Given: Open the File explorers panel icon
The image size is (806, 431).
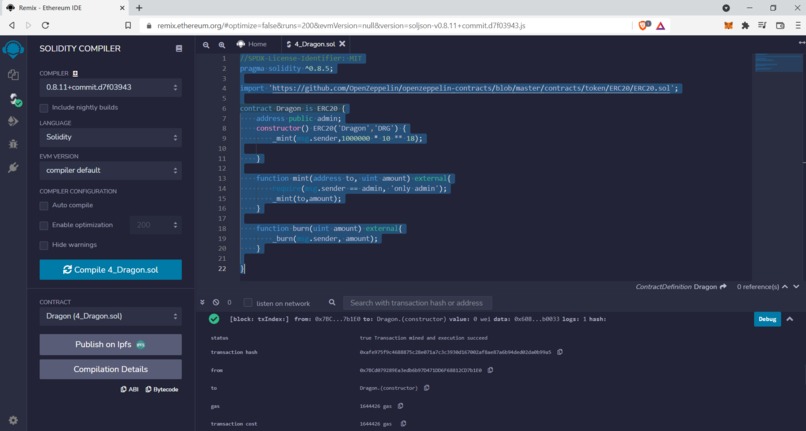Looking at the screenshot, I should click(x=13, y=75).
